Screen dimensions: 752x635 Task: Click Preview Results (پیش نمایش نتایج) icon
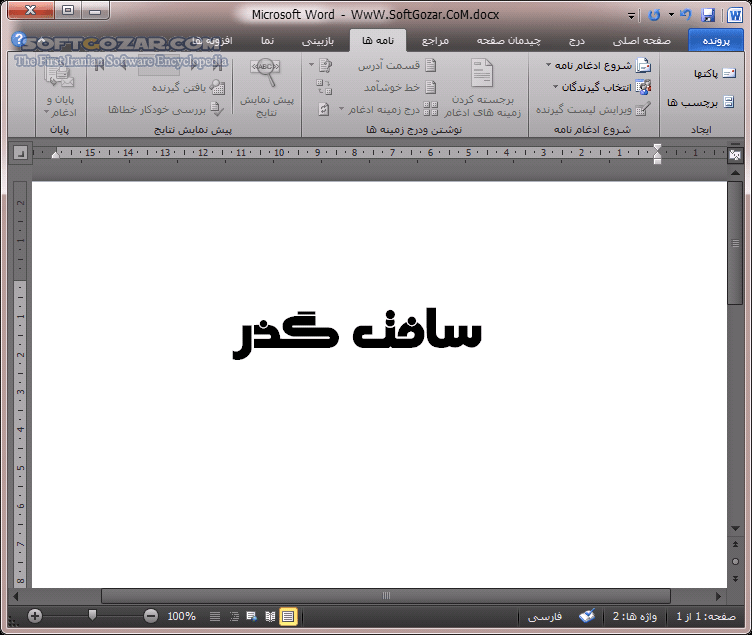tap(265, 73)
